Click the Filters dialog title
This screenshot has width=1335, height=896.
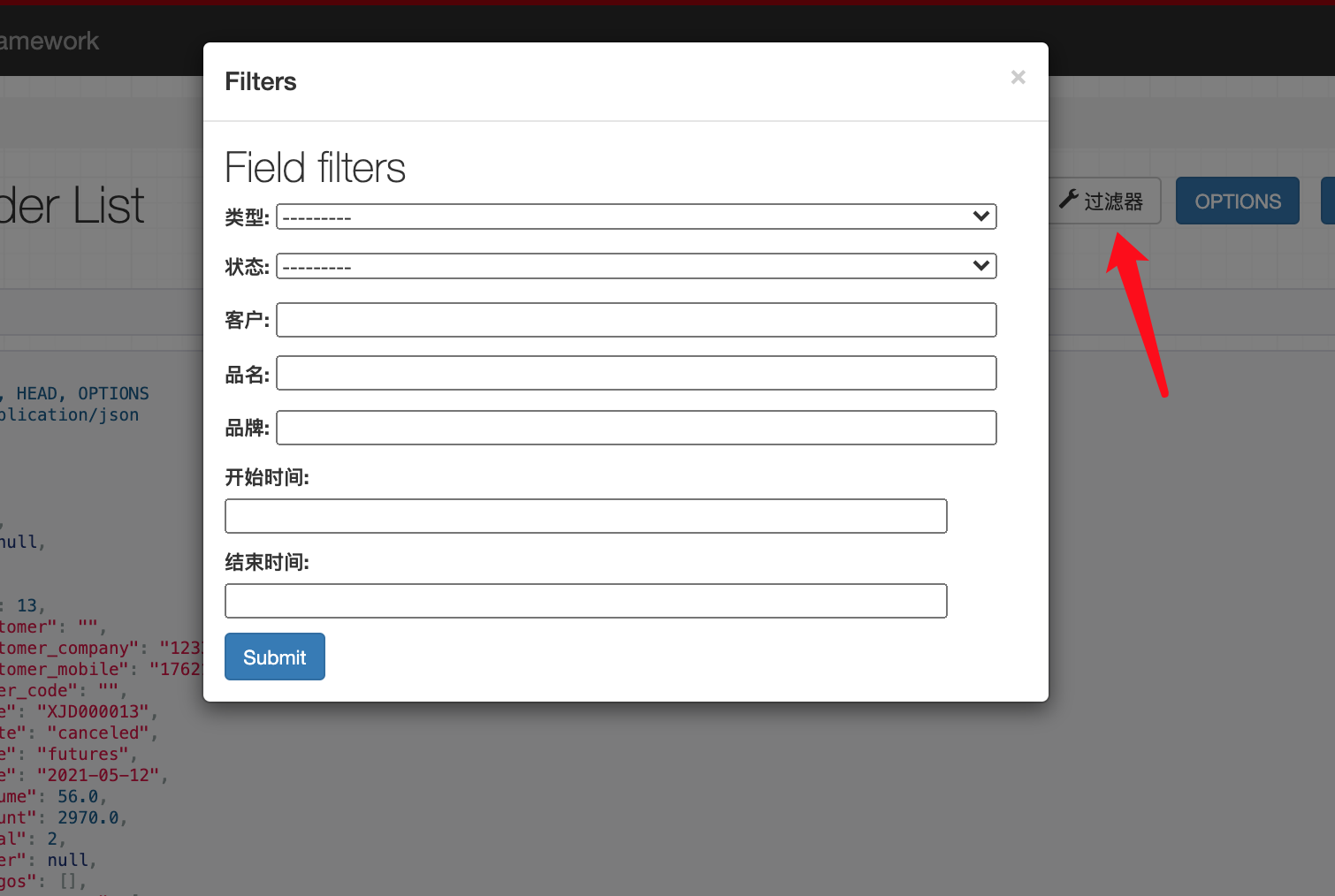coord(260,81)
